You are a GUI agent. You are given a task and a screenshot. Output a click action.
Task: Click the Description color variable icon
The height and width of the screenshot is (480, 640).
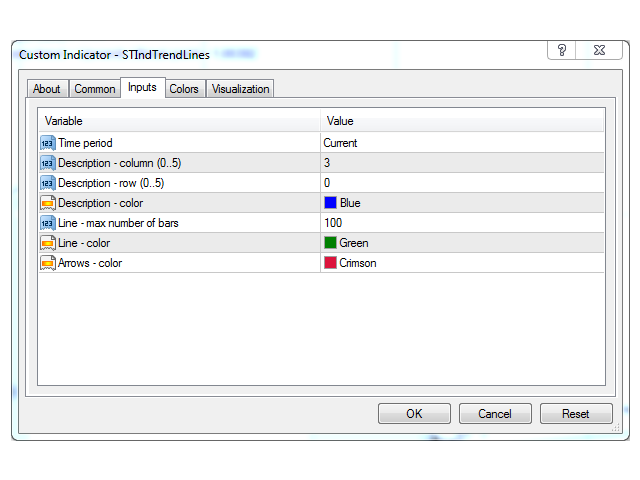tap(48, 203)
